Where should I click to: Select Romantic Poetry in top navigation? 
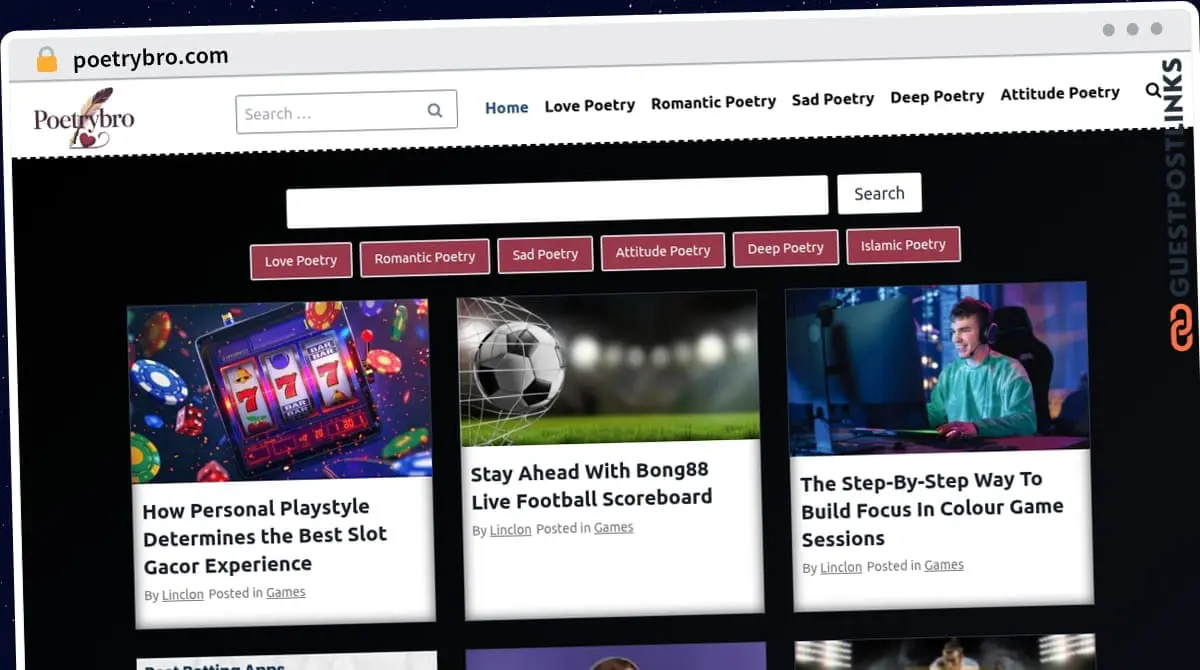(713, 102)
